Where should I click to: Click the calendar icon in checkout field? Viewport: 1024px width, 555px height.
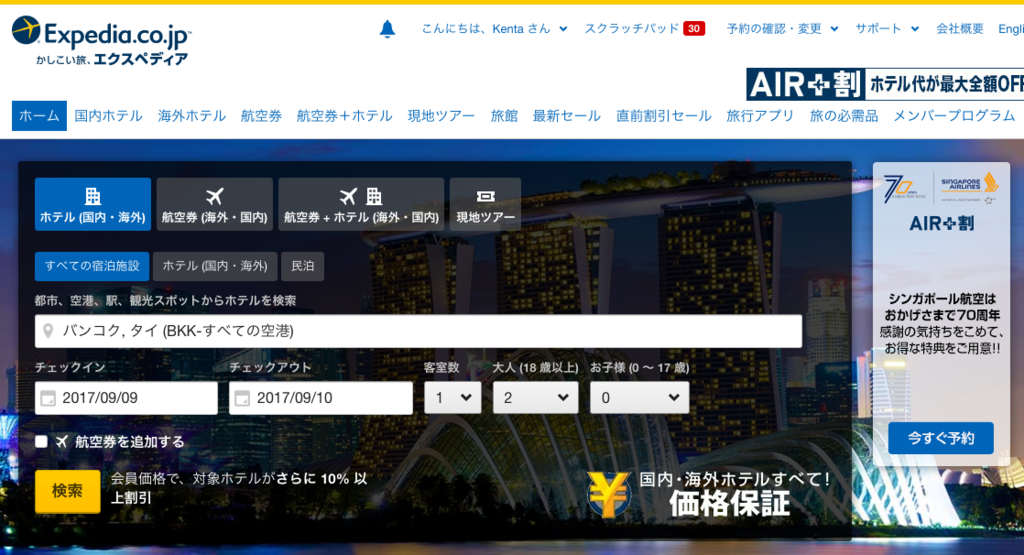(x=242, y=398)
